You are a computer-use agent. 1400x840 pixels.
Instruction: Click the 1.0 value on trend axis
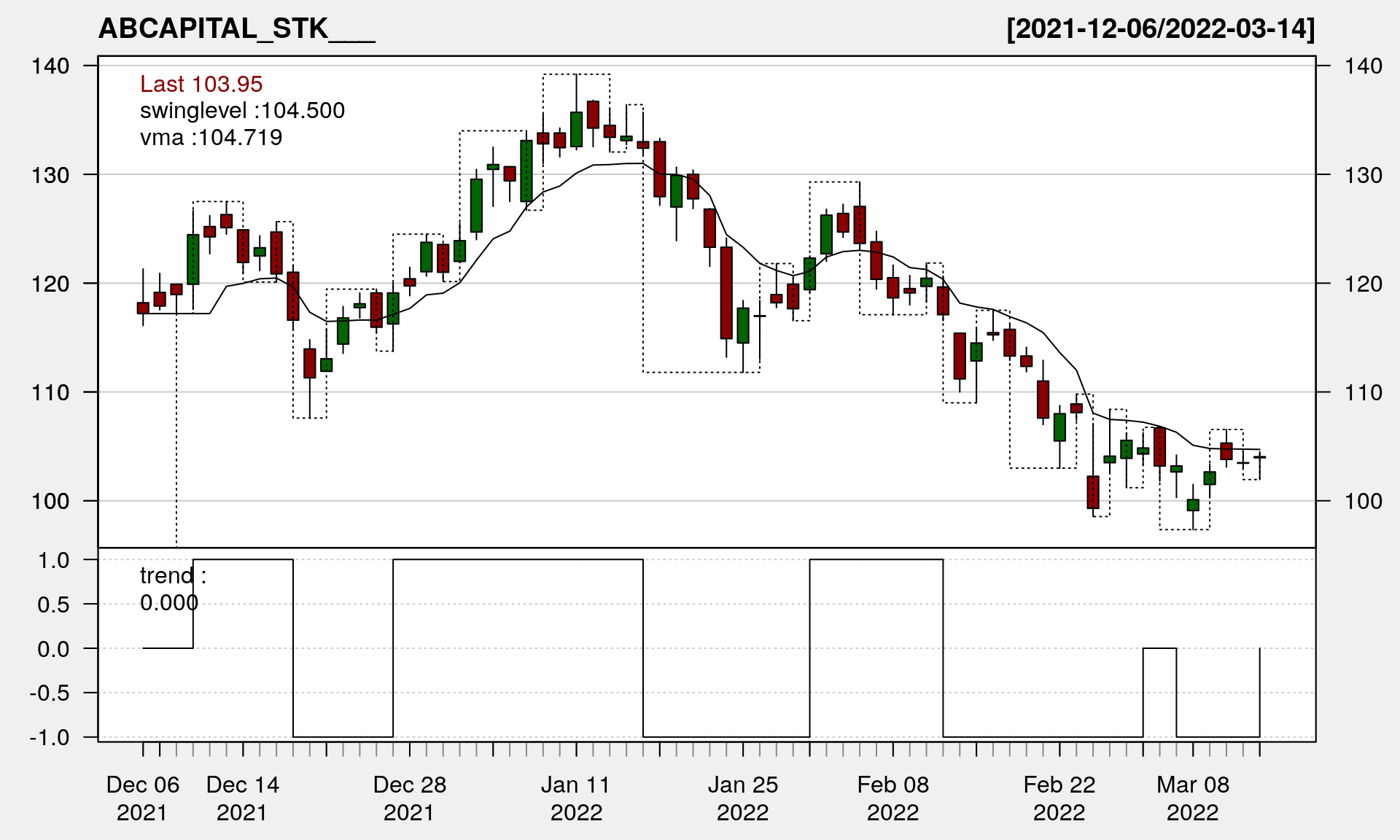[x=54, y=560]
